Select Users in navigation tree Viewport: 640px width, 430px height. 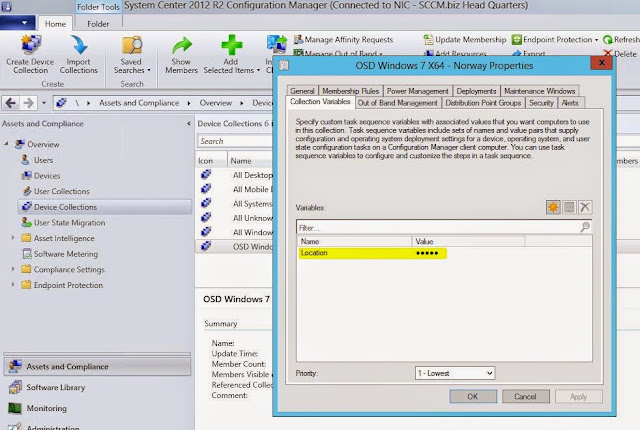pos(37,160)
